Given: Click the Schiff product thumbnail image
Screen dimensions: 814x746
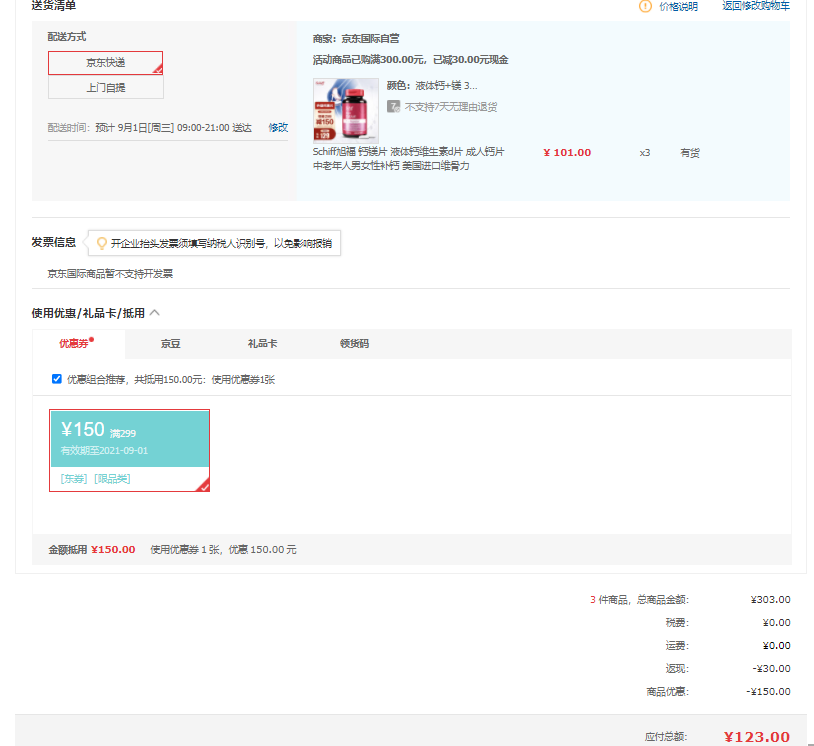Looking at the screenshot, I should click(346, 110).
